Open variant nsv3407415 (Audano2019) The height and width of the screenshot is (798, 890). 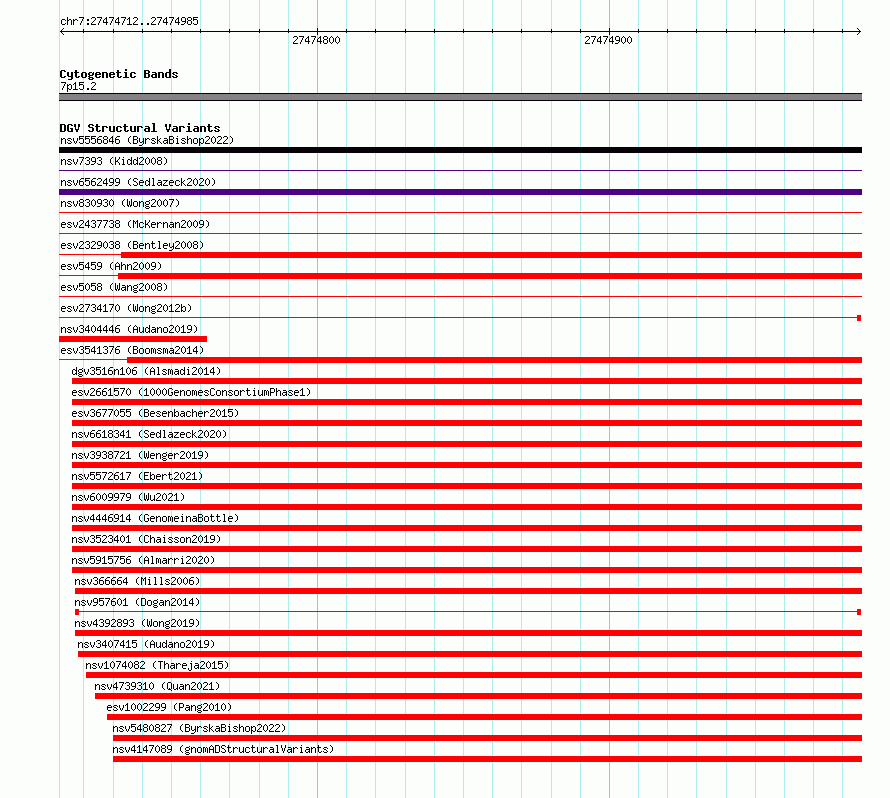pyautogui.click(x=146, y=644)
